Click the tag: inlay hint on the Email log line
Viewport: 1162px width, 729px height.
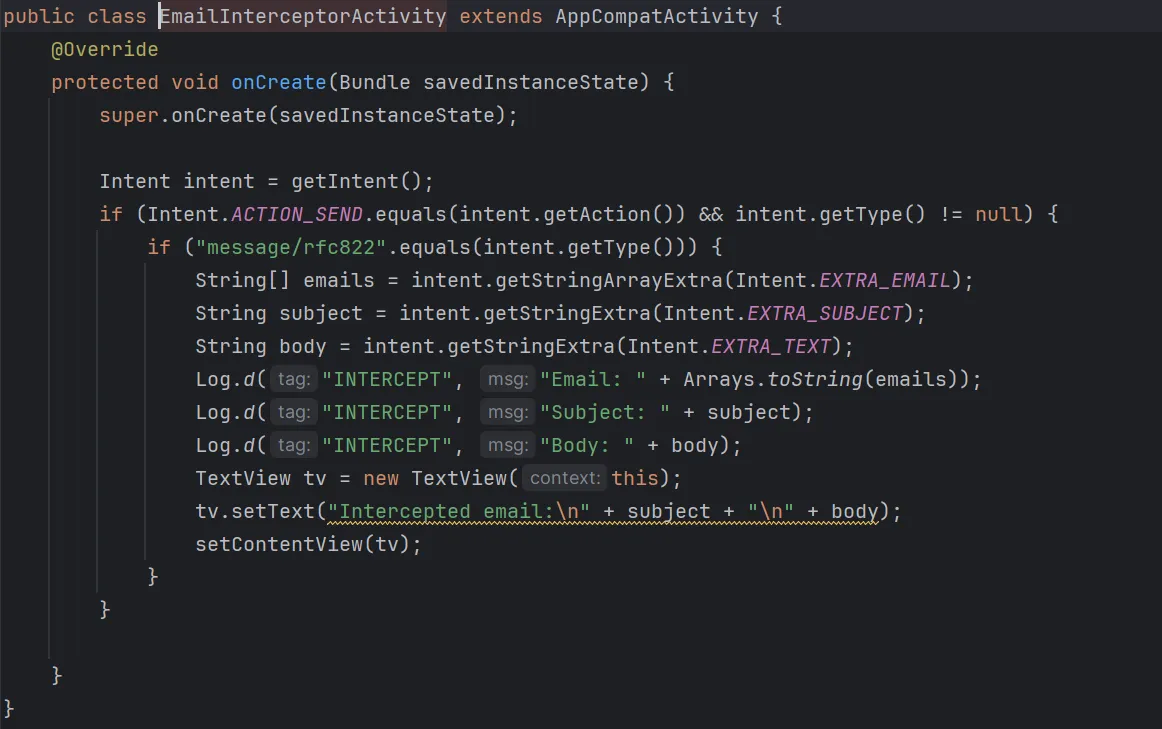(x=293, y=379)
